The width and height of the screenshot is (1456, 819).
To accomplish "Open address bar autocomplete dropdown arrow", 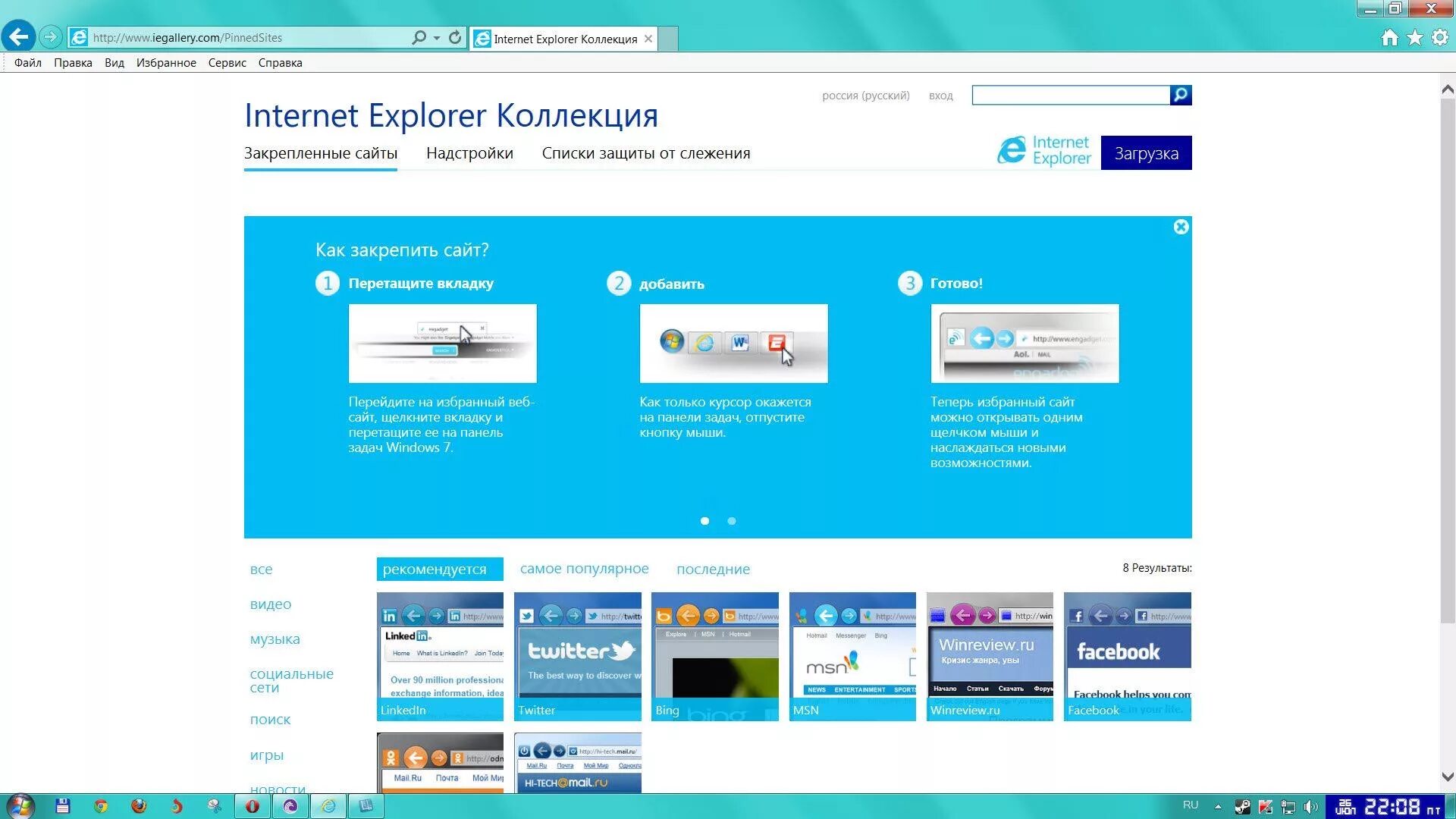I will [437, 37].
